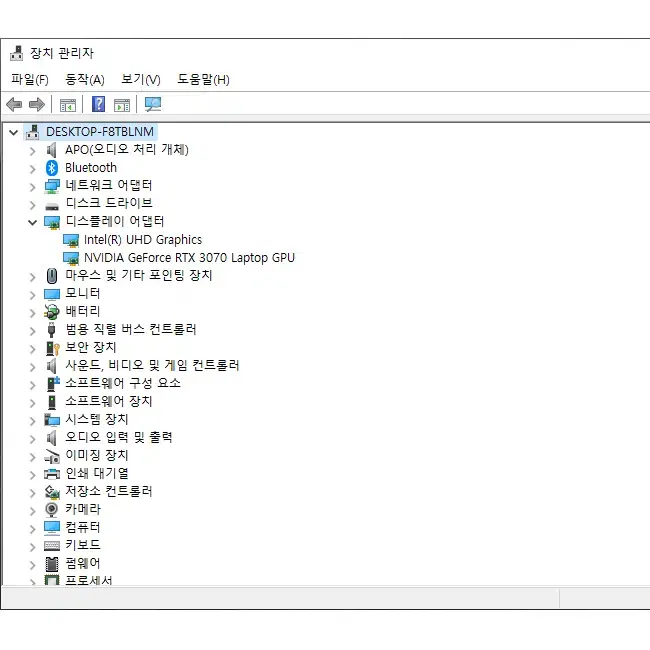Click the 저장소 컨트롤러 storage icon
Image resolution: width=650 pixels, height=650 pixels.
click(52, 492)
